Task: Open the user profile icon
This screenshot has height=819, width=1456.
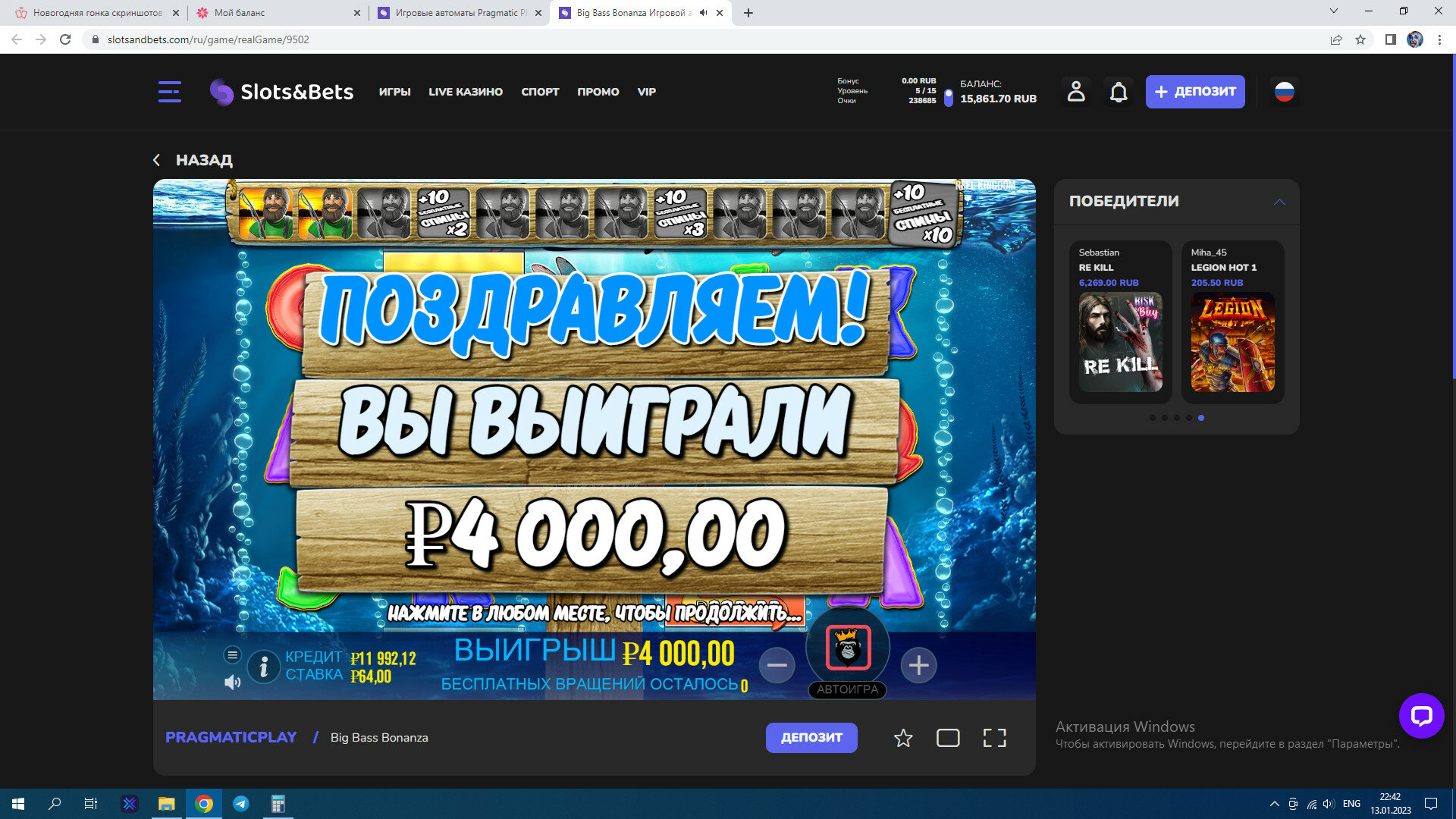Action: [x=1075, y=92]
